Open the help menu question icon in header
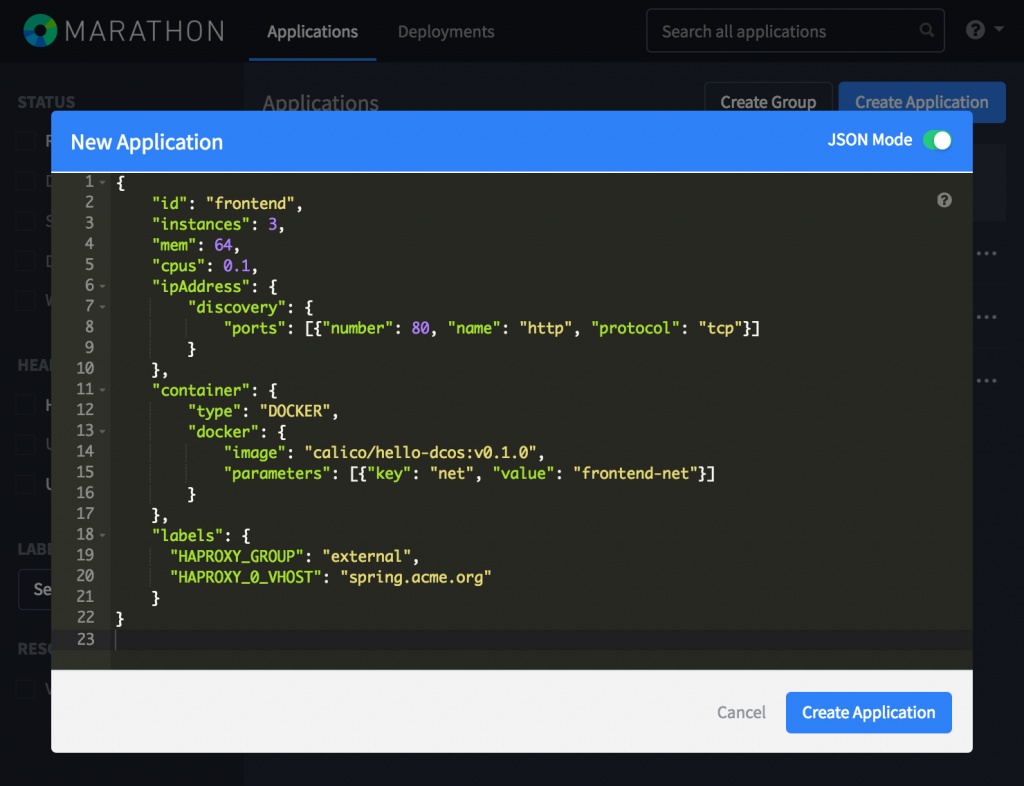Viewport: 1024px width, 786px height. [x=975, y=29]
